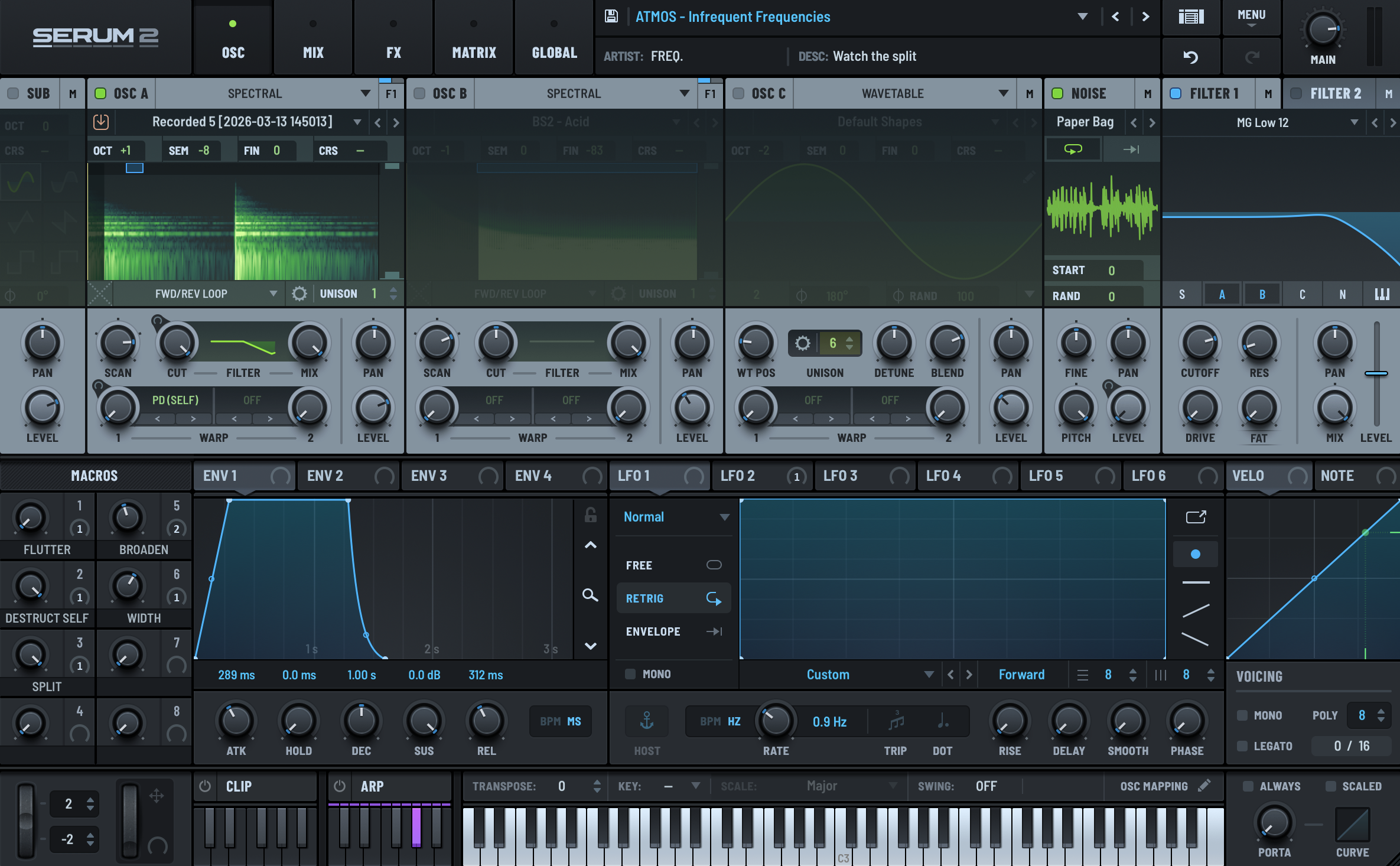Click the envelope zoom magnifier icon
Image resolution: width=1400 pixels, height=866 pixels.
(x=590, y=595)
